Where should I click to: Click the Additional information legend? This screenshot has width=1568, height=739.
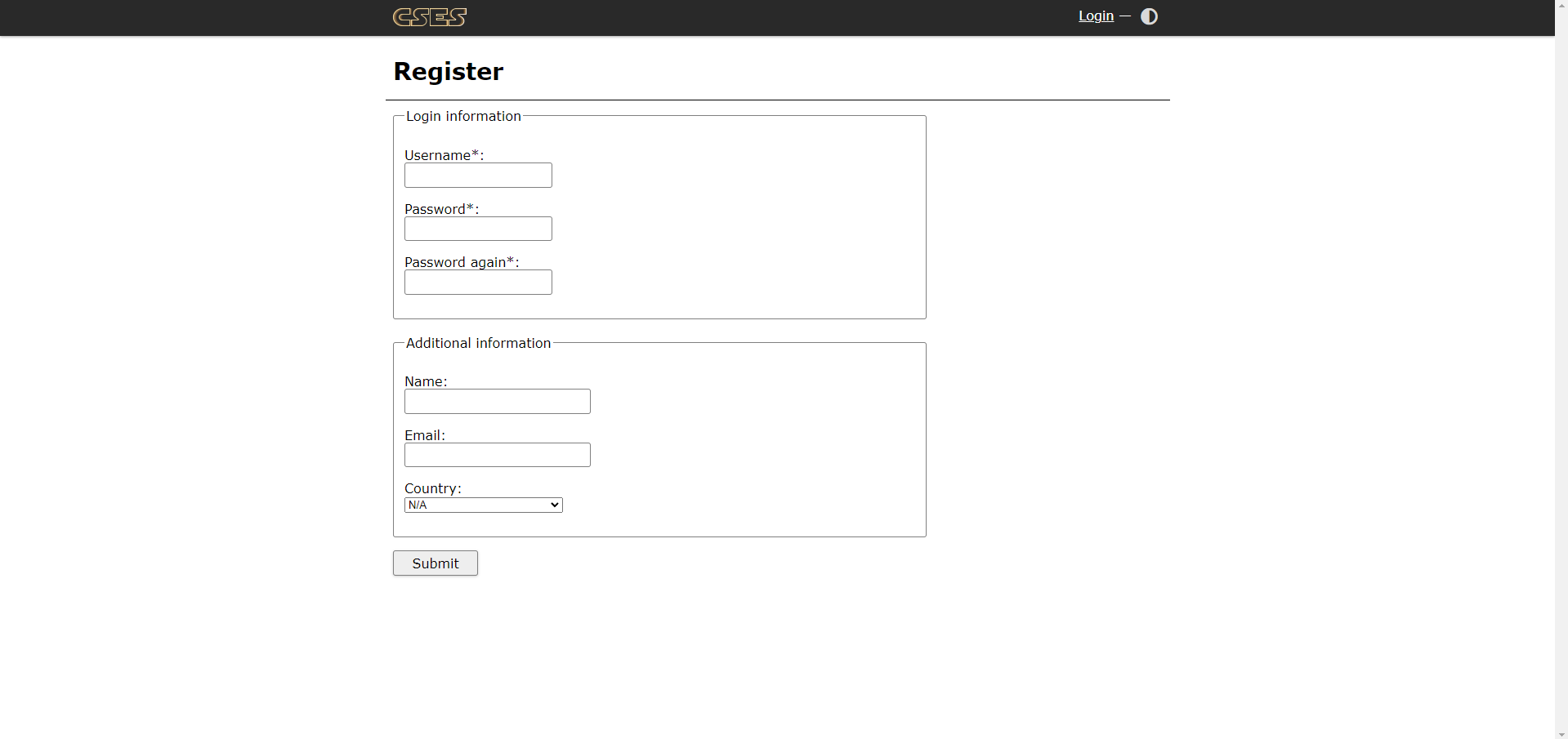click(478, 344)
